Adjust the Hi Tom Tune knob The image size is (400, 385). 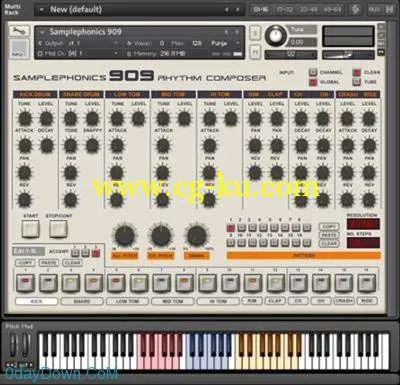[x=210, y=118]
